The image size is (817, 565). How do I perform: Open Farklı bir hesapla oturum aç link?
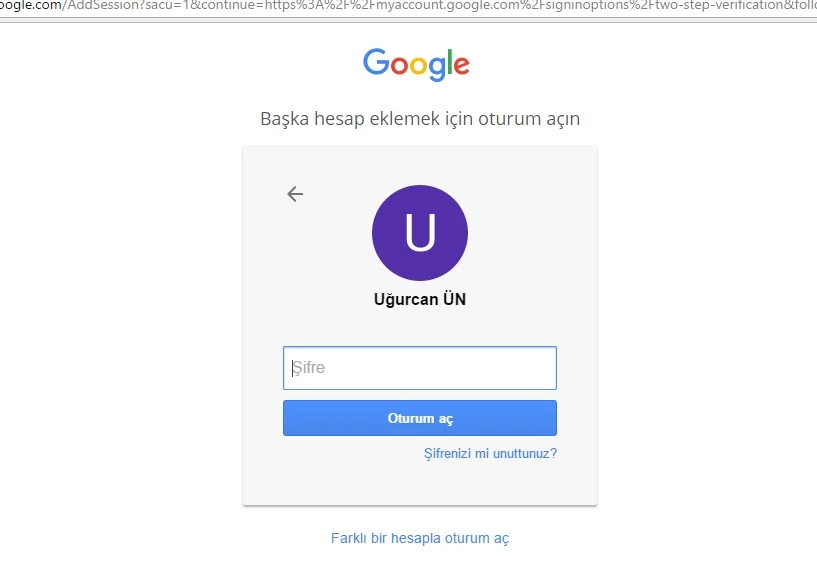pyautogui.click(x=420, y=538)
